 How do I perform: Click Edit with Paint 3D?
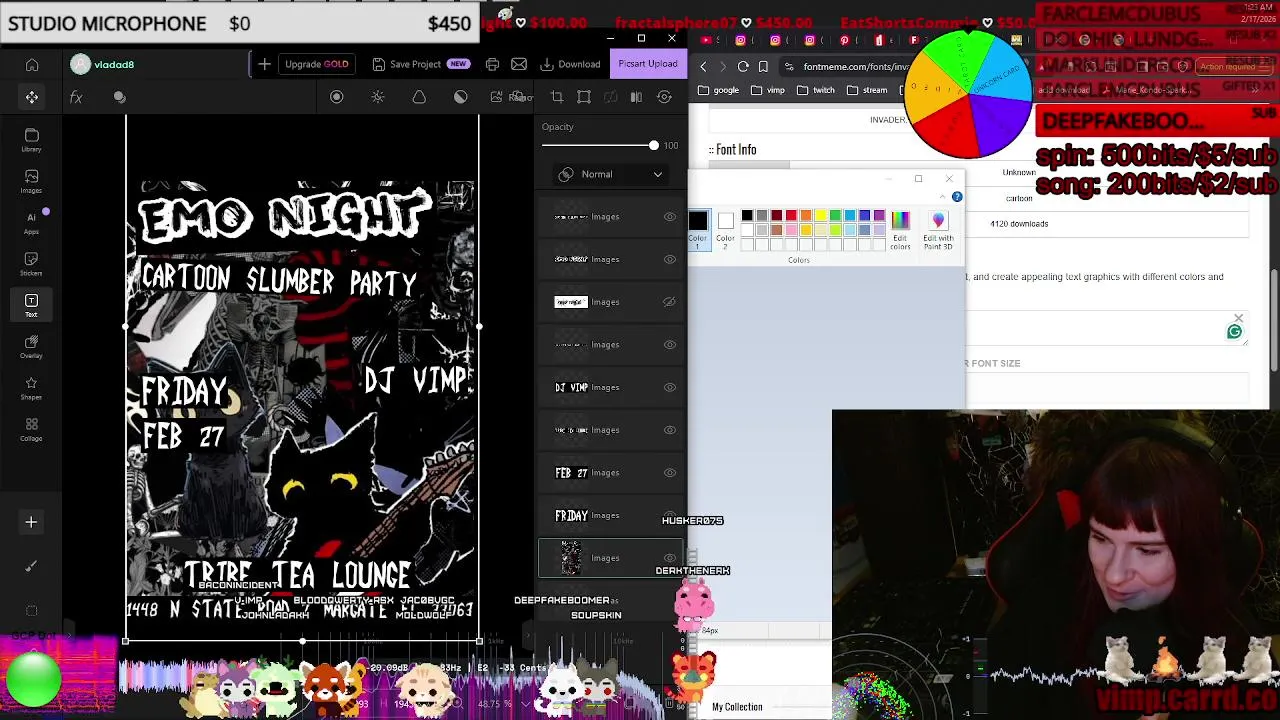(938, 230)
